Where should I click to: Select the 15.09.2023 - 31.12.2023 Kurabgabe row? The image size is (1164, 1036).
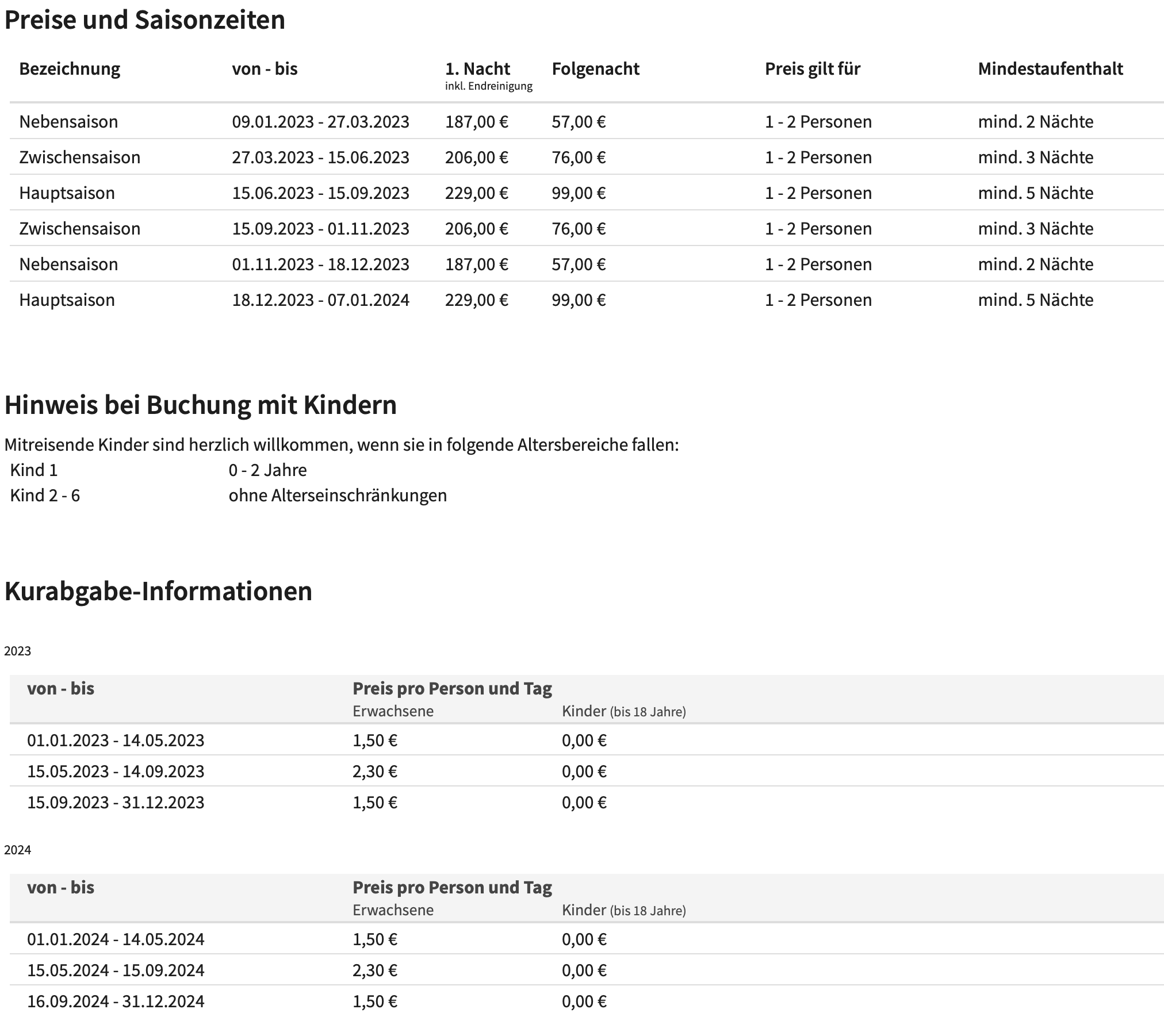[587, 802]
